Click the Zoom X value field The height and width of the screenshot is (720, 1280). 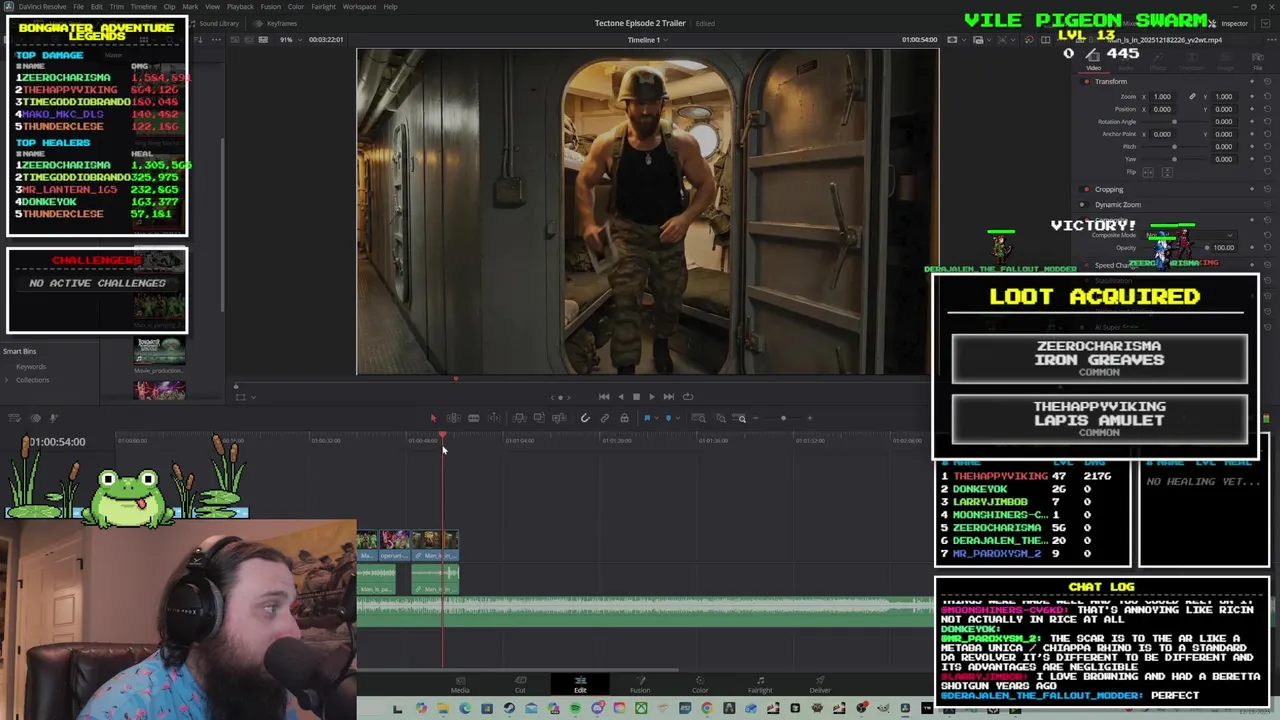tap(1162, 97)
